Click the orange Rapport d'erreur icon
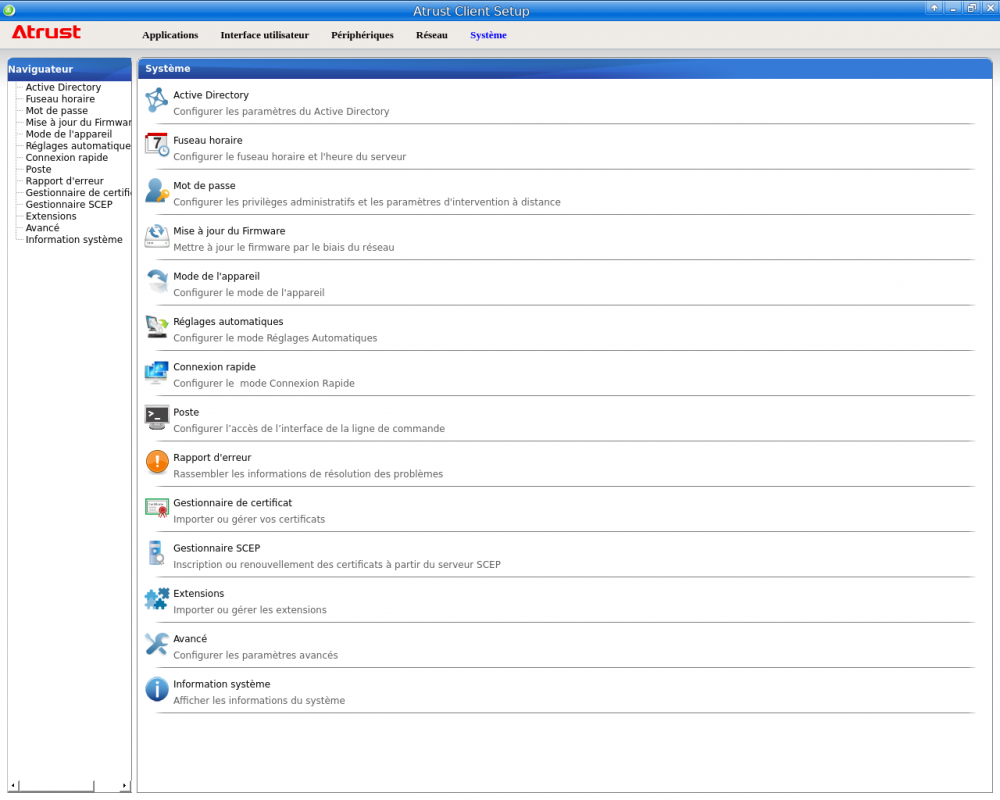Screen dimensions: 1000x800 pyautogui.click(x=157, y=462)
